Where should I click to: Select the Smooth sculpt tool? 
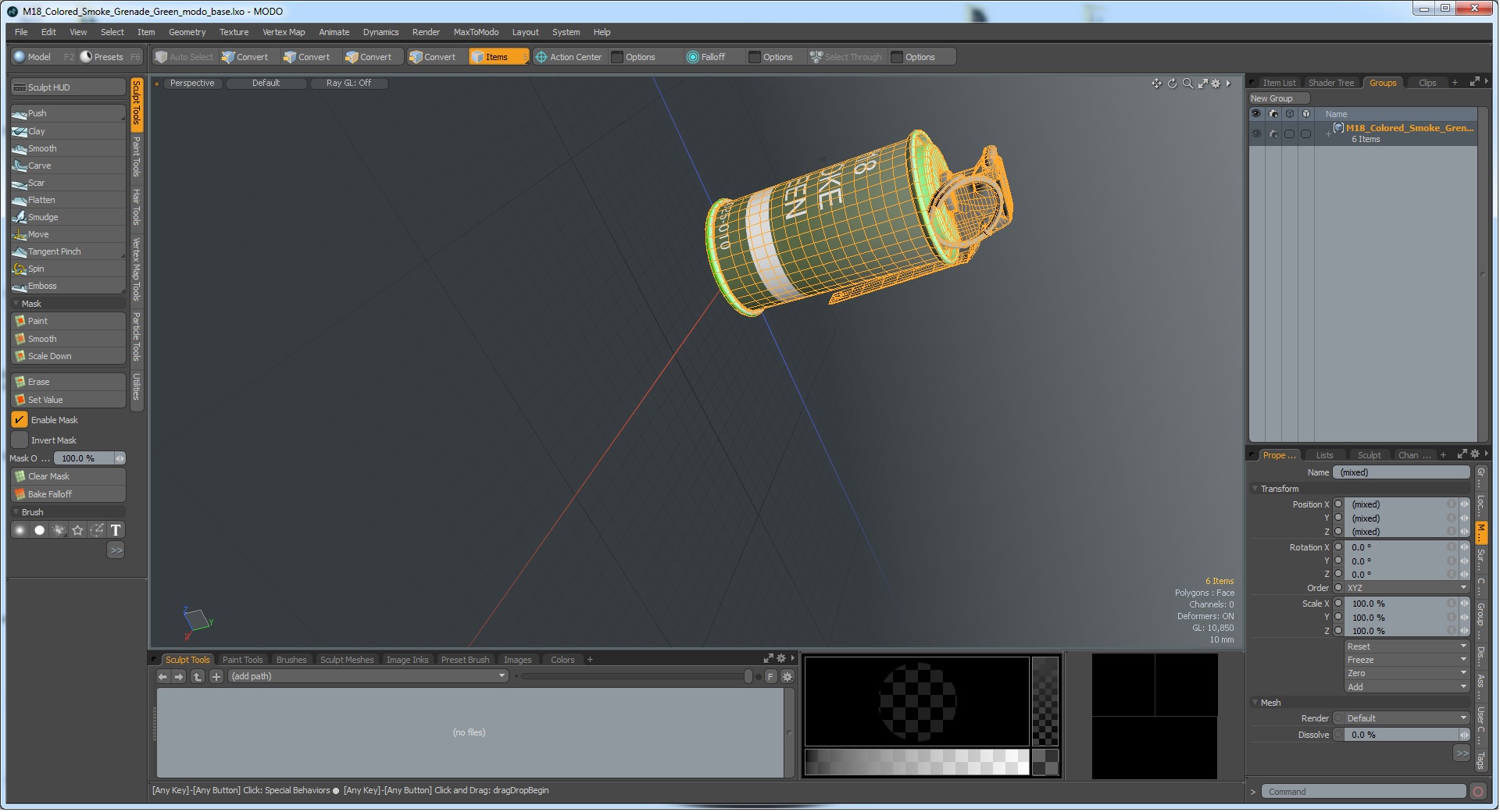pos(68,148)
